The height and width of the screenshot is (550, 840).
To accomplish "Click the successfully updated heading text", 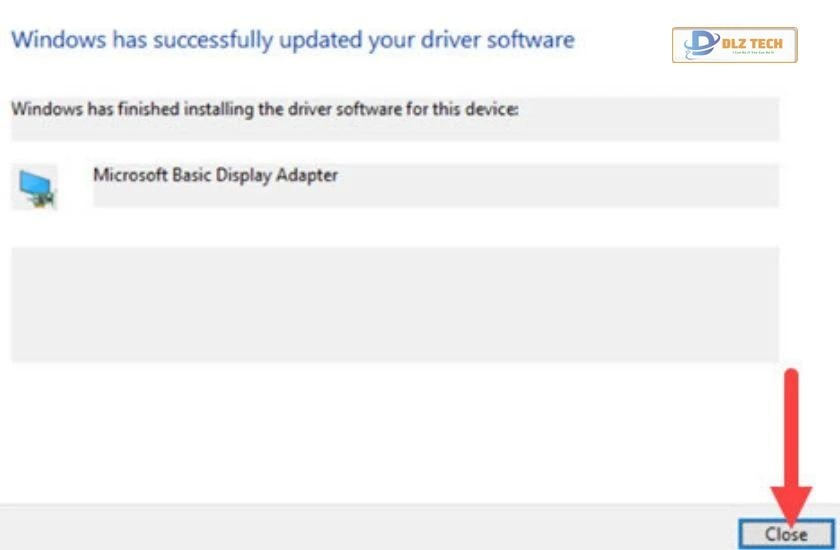I will point(292,41).
